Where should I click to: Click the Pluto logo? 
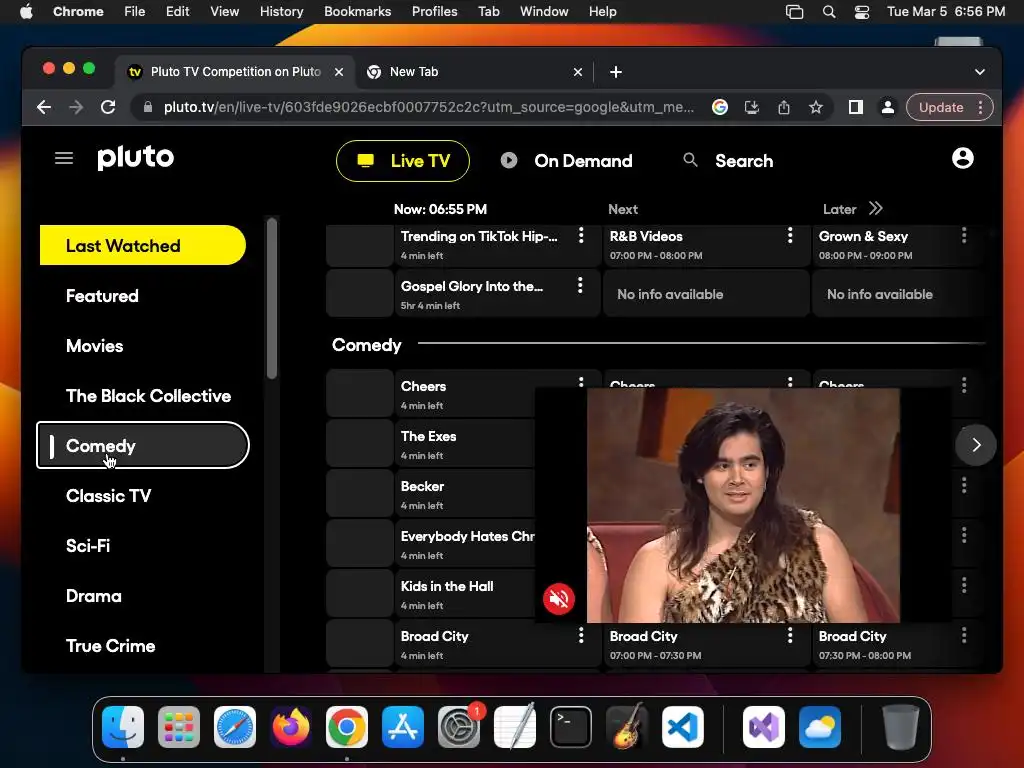pos(136,157)
